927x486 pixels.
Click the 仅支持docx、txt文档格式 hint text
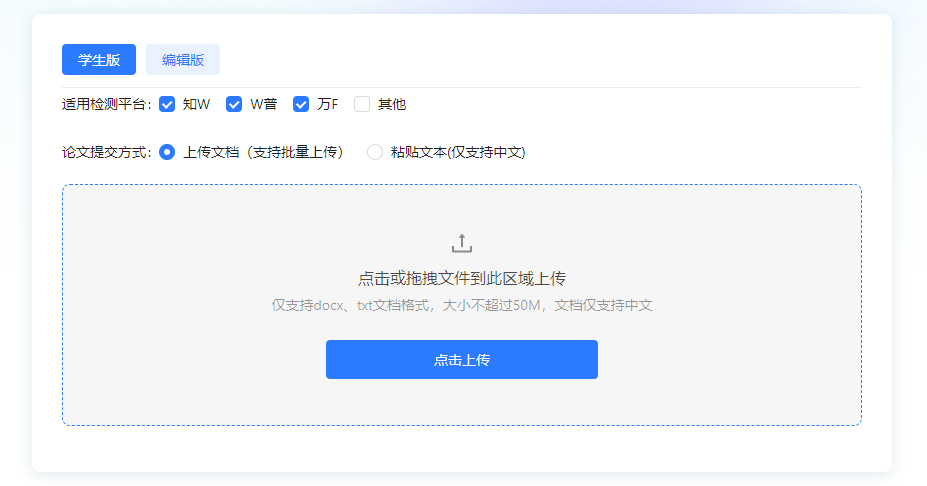pos(462,305)
